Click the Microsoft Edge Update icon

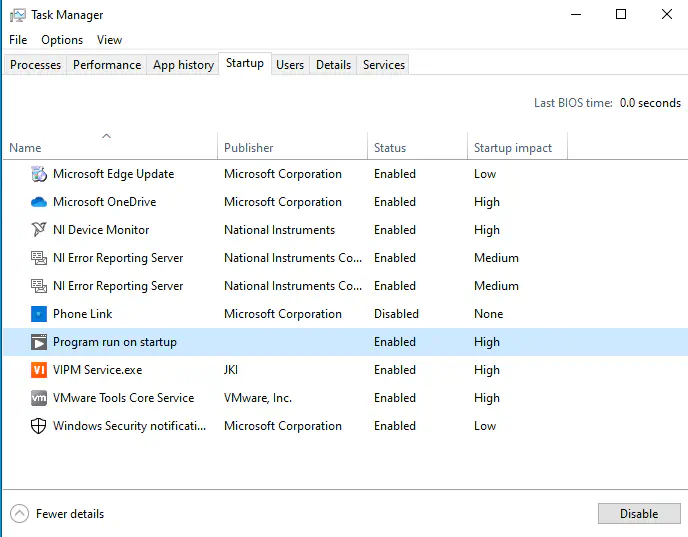coord(39,174)
